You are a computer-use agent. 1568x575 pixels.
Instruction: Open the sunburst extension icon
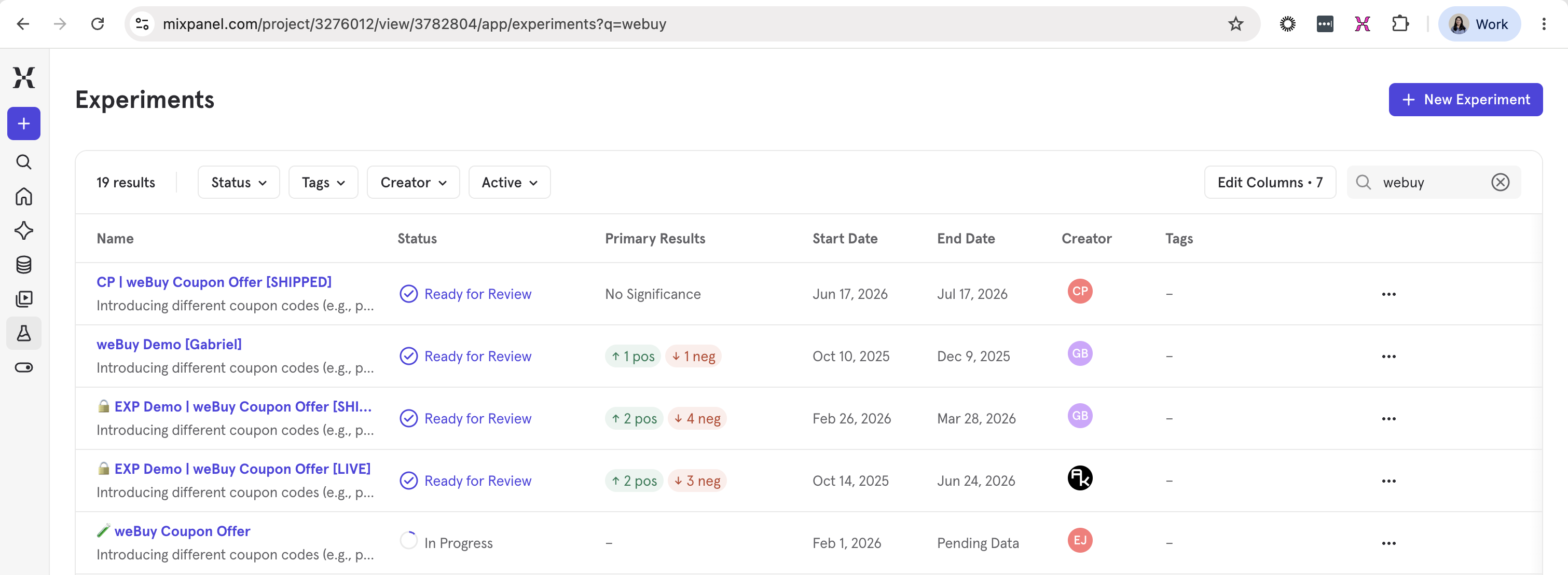pyautogui.click(x=1287, y=24)
